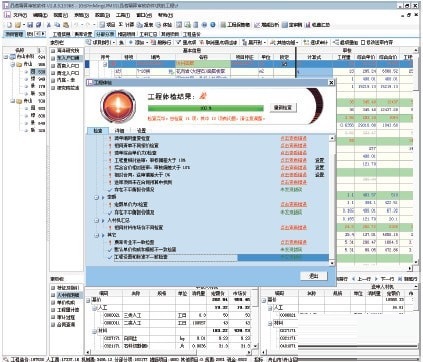Select the 二类人工 row in lower table
Screen dimensions: 423x362
pyautogui.click(x=172, y=323)
